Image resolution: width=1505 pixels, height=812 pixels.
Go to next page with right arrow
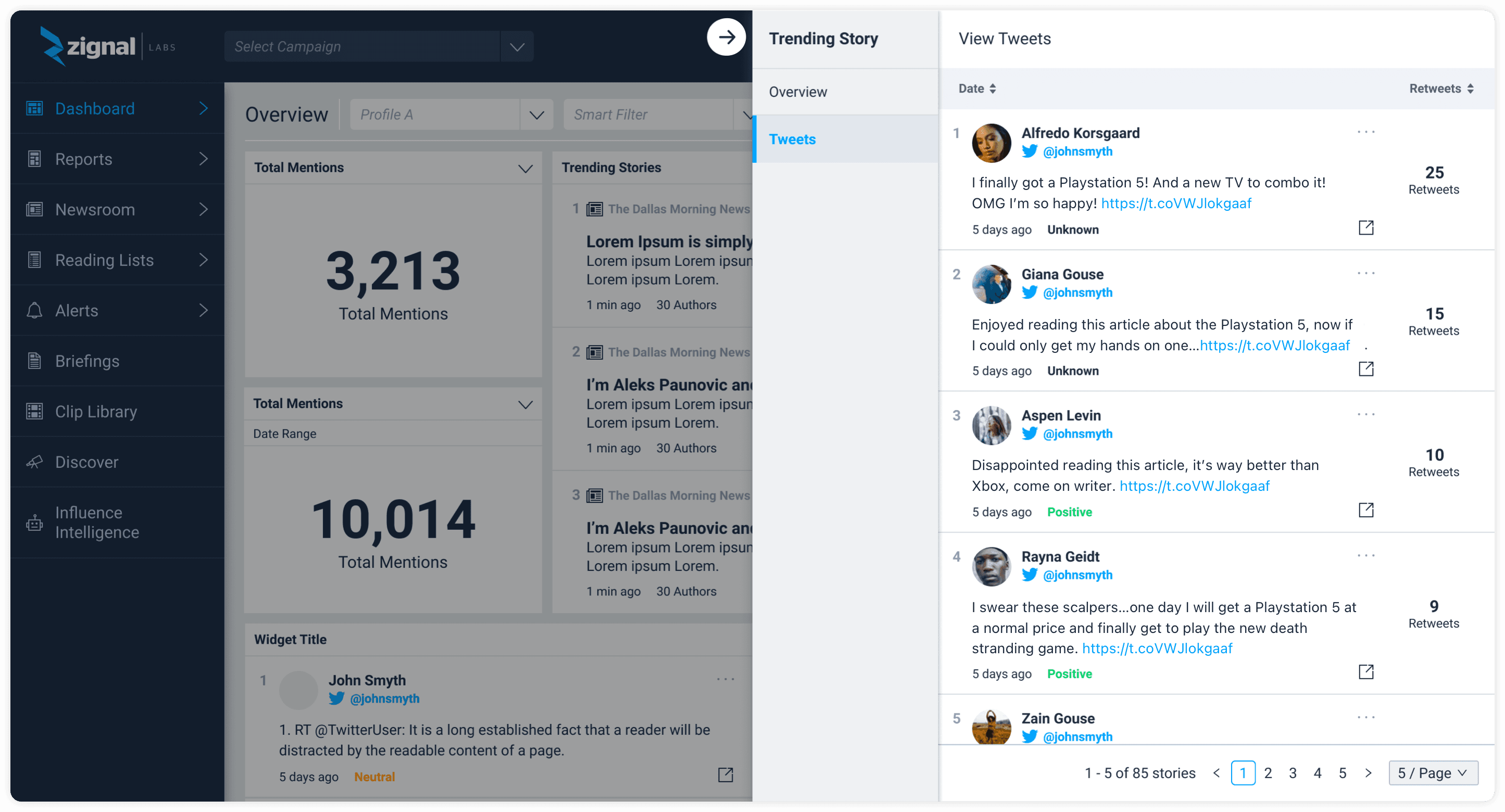coord(1368,773)
